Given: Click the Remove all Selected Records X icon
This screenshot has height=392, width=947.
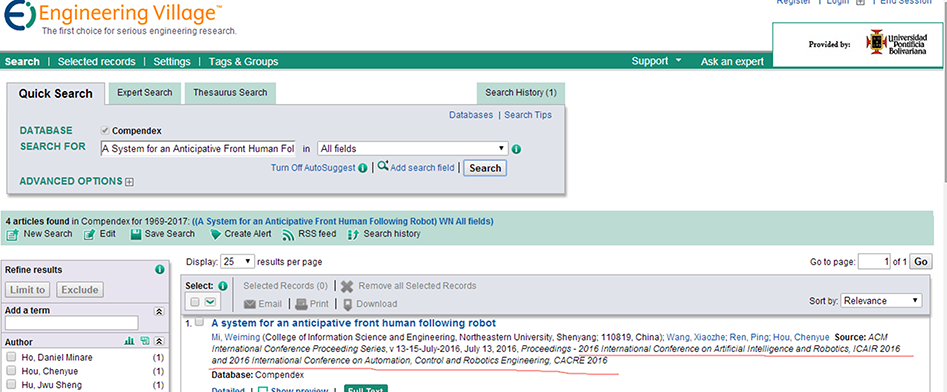Looking at the screenshot, I should click(x=347, y=286).
